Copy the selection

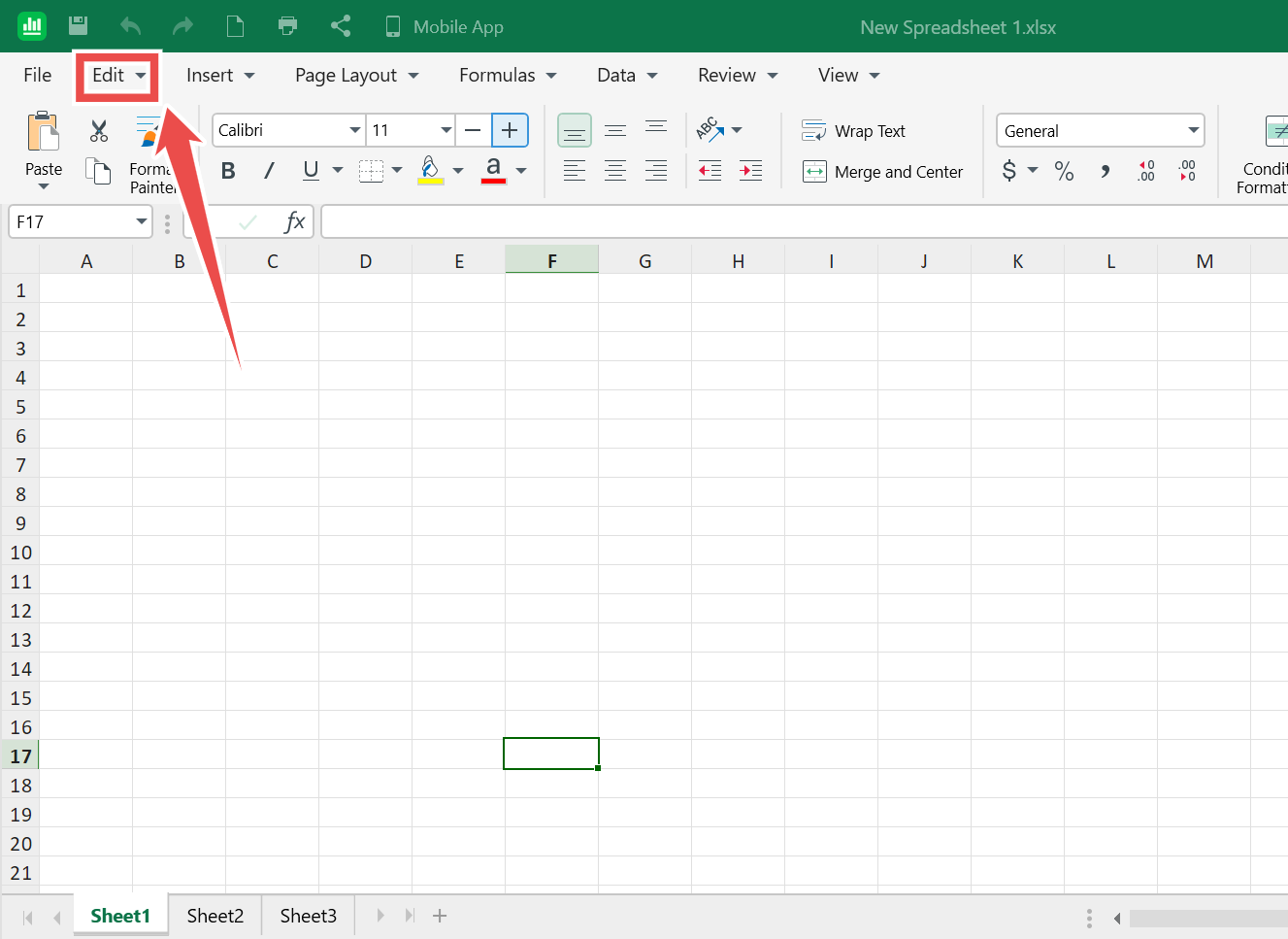[99, 171]
